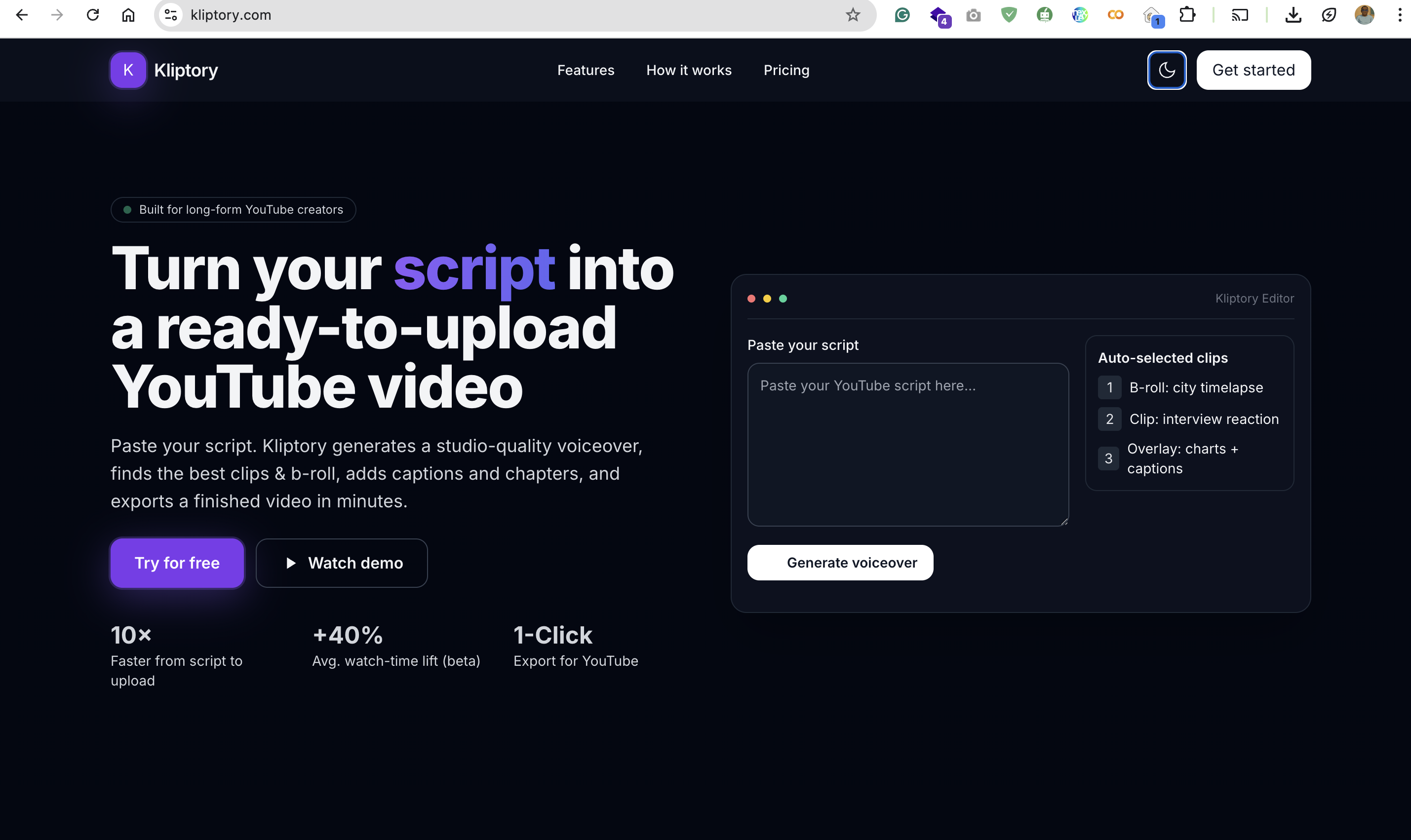Open the profile avatar menu

click(x=1365, y=15)
